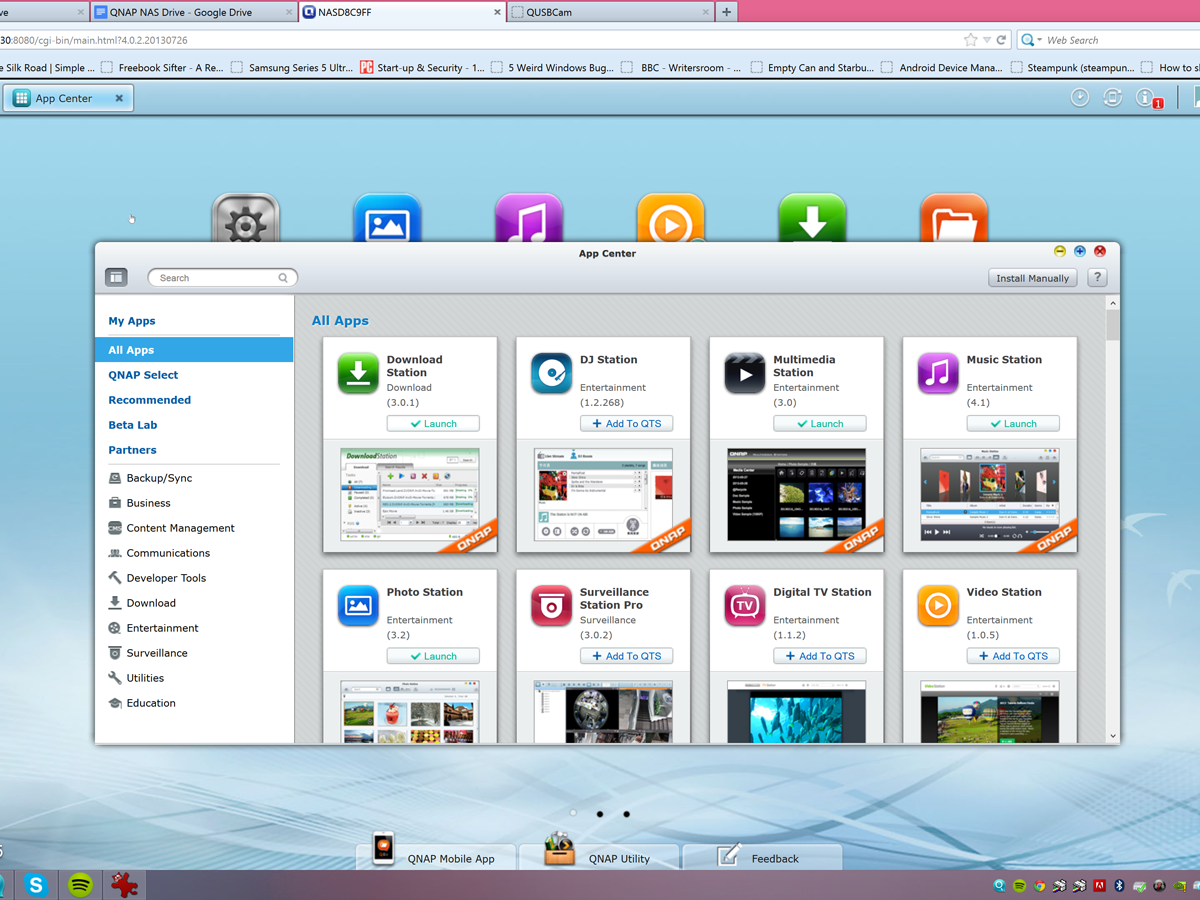Bookmark this page with the star icon

tap(970, 40)
